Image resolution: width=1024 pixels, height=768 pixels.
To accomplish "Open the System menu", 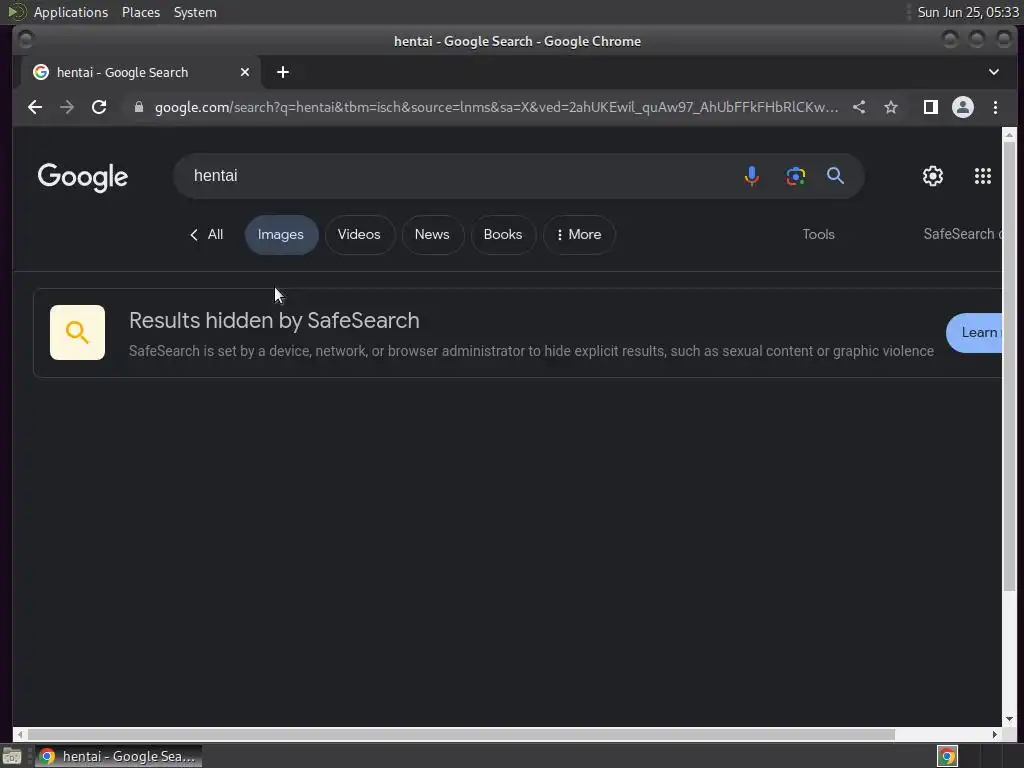I will (x=195, y=12).
